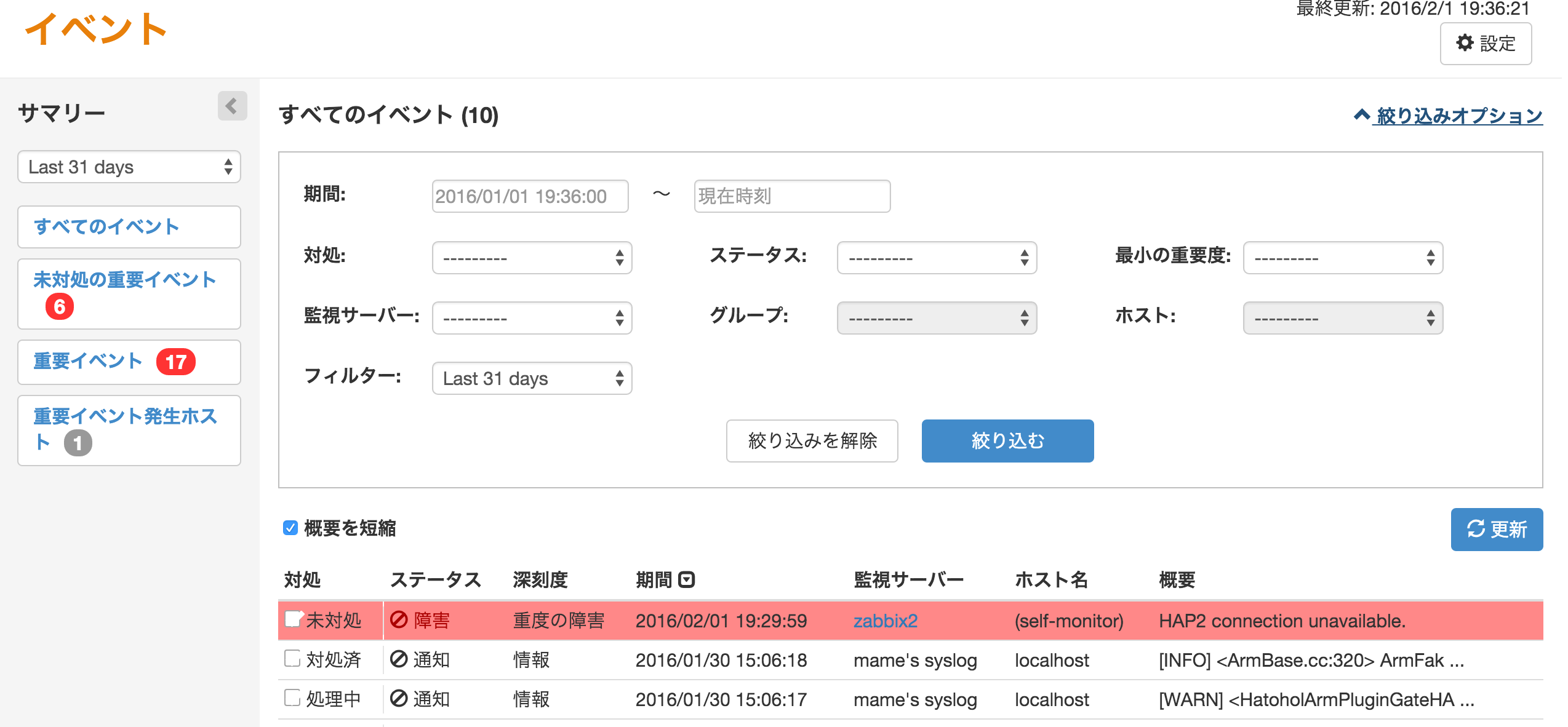This screenshot has width=1568, height=727.
Task: Click the 絞り込む filter button
Action: tap(1007, 440)
